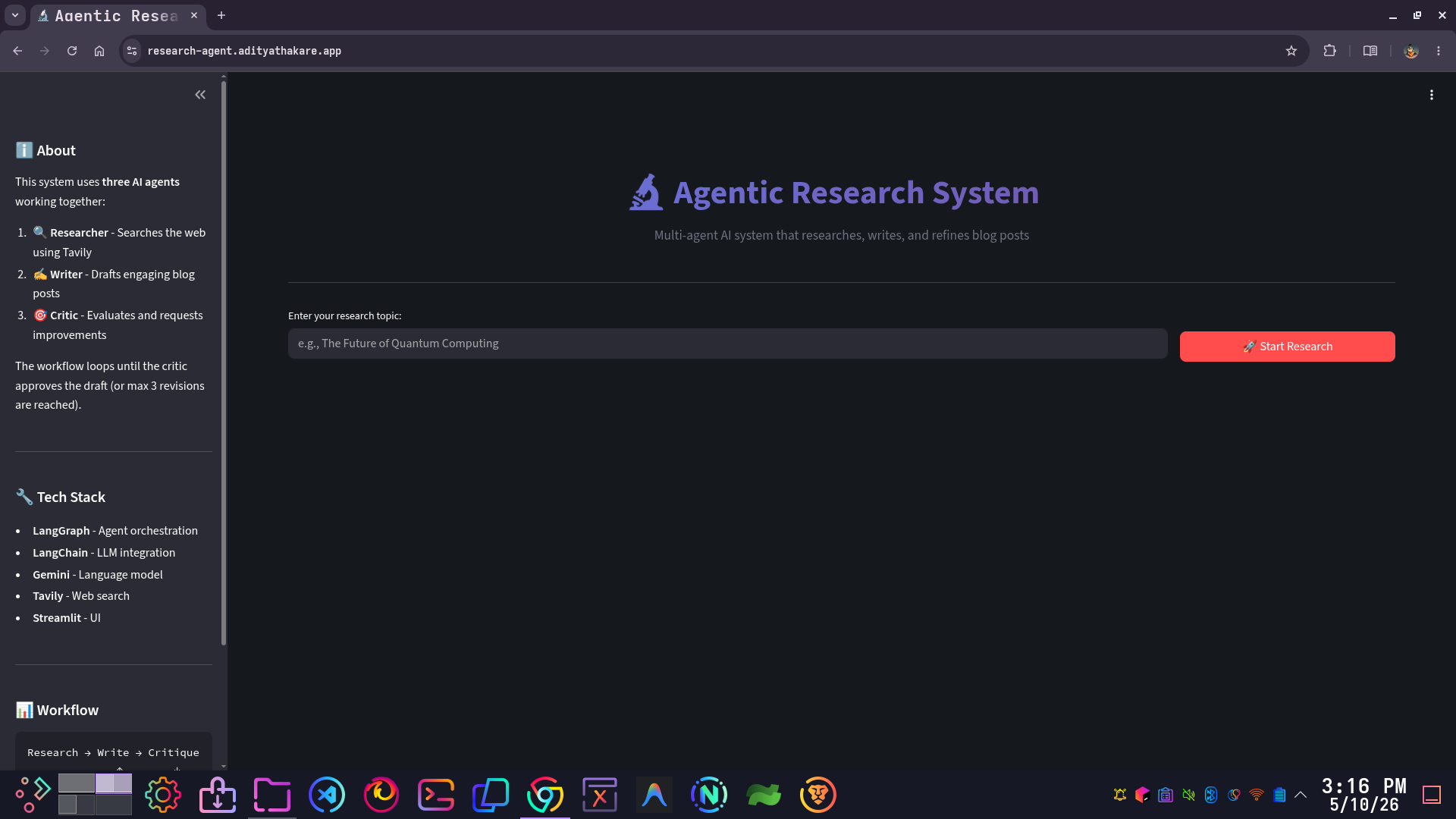Open the browser profile avatar
Image resolution: width=1456 pixels, height=819 pixels.
click(x=1411, y=51)
